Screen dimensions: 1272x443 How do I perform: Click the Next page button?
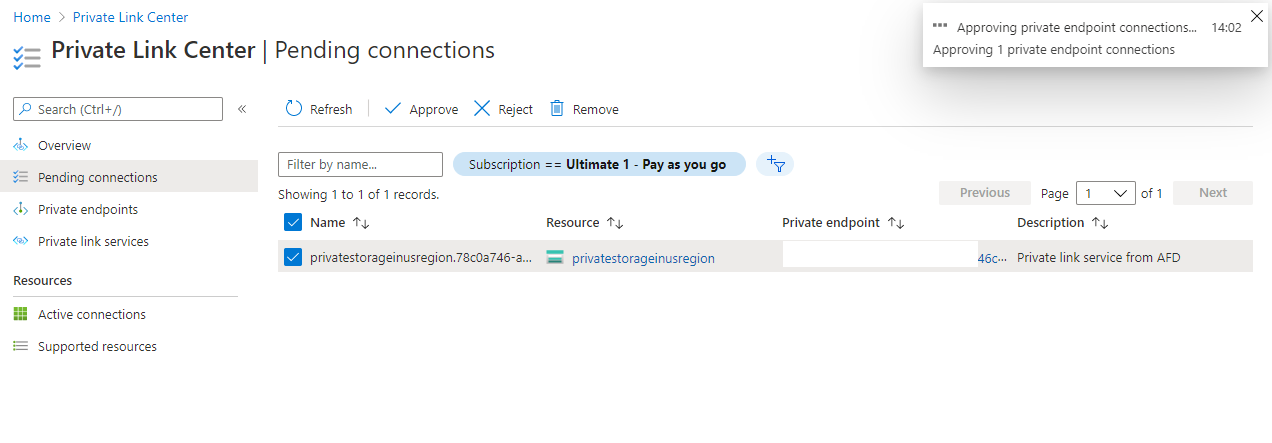[x=1213, y=193]
